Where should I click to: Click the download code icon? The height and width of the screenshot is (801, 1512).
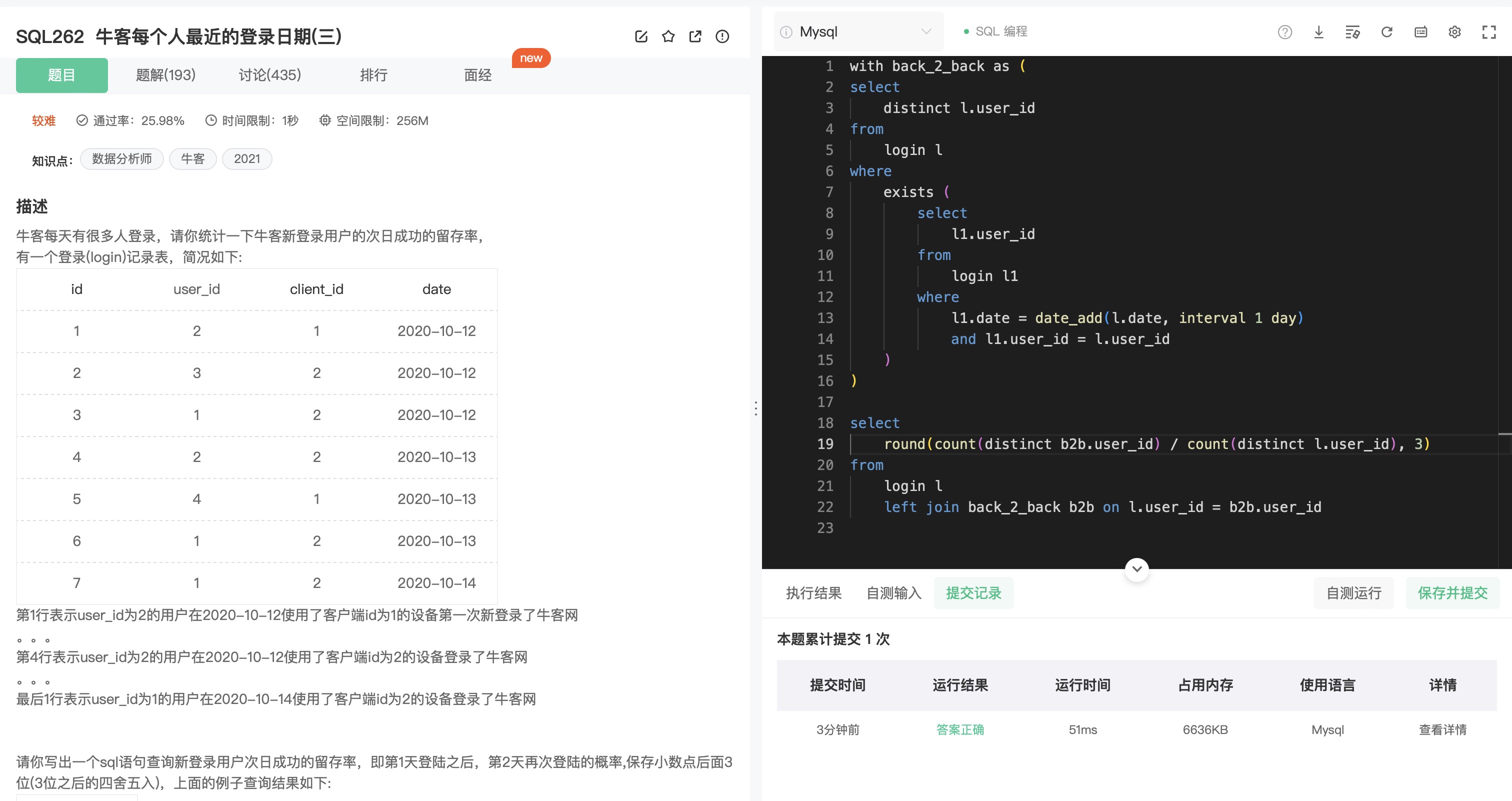[1318, 32]
